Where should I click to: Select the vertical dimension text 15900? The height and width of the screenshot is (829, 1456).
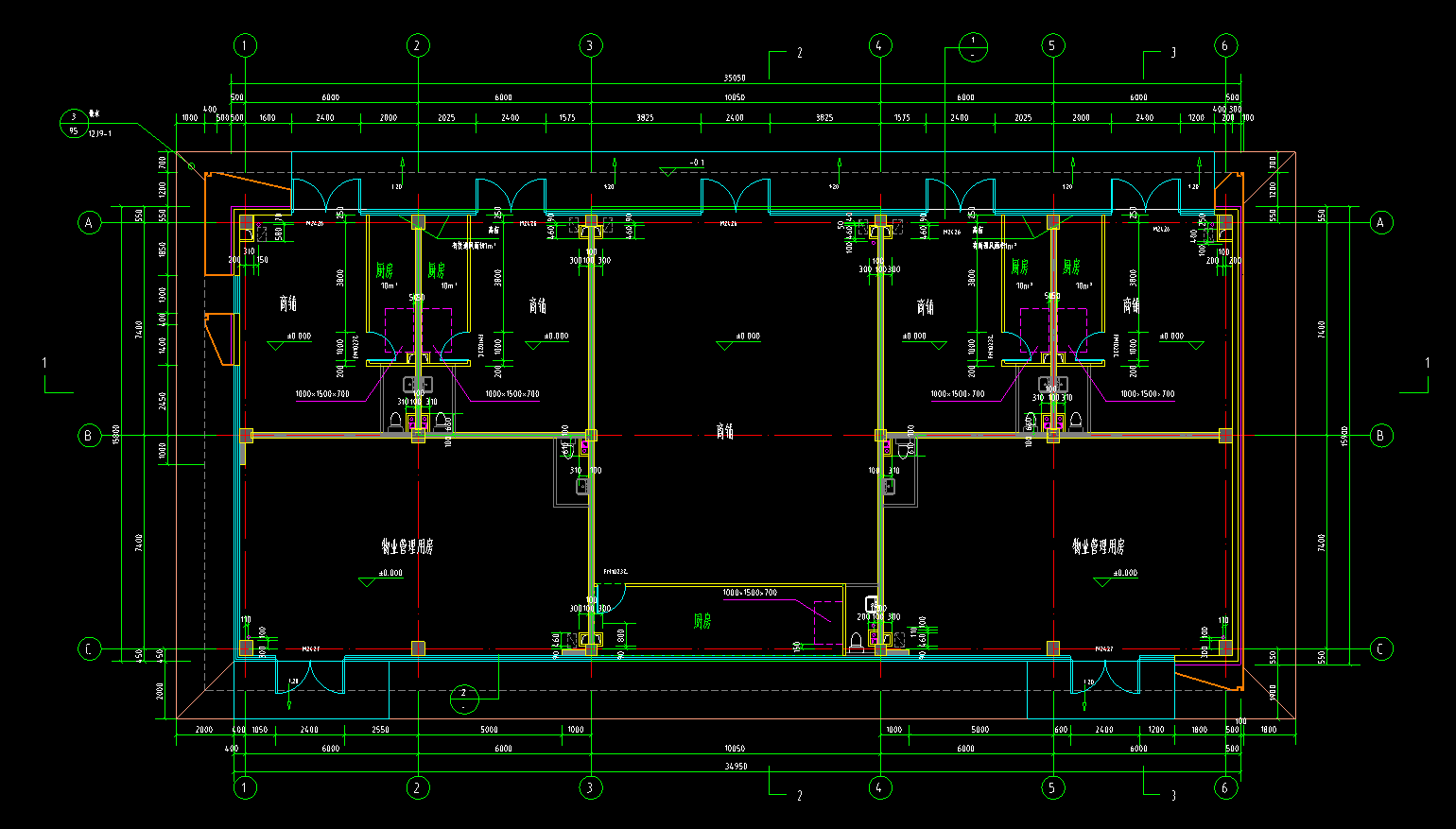point(1345,436)
